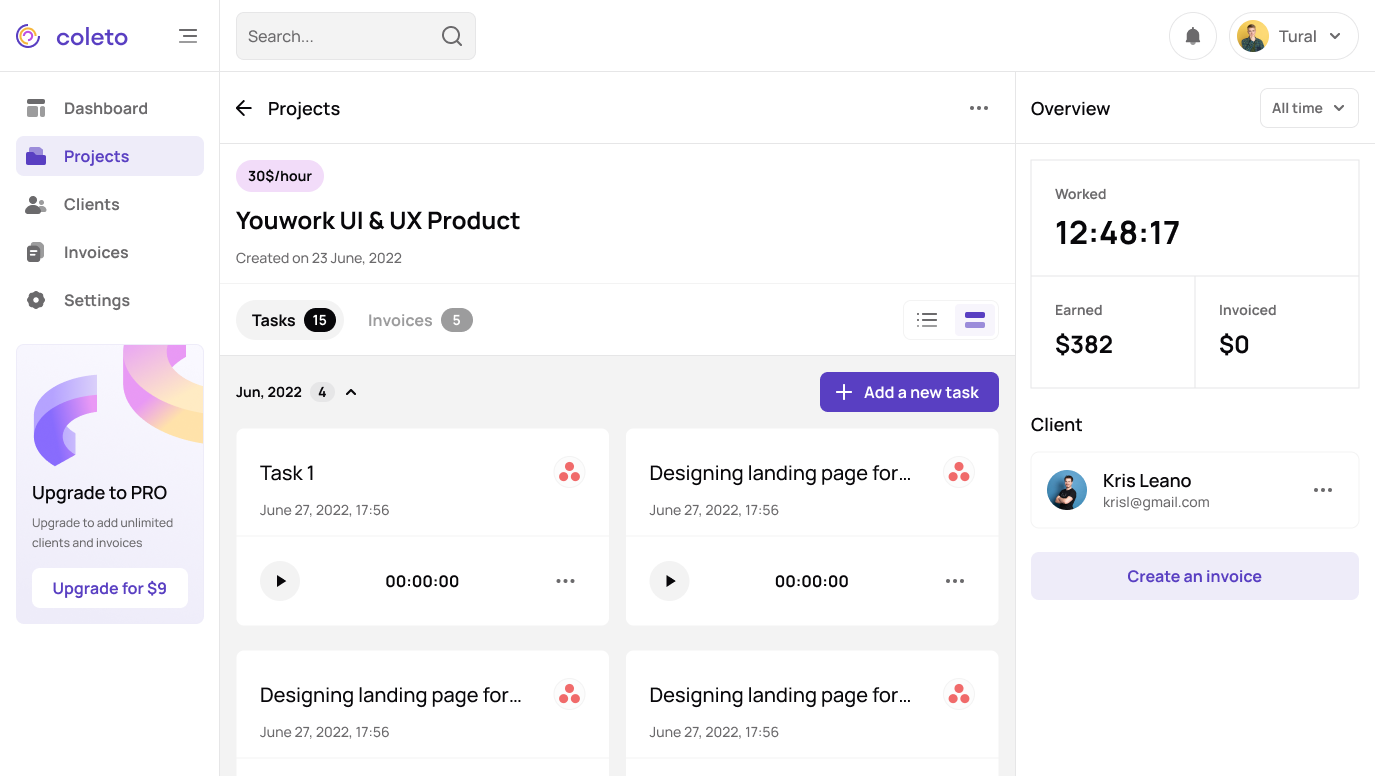The height and width of the screenshot is (776, 1375).
Task: Switch to list view layout
Action: (927, 320)
